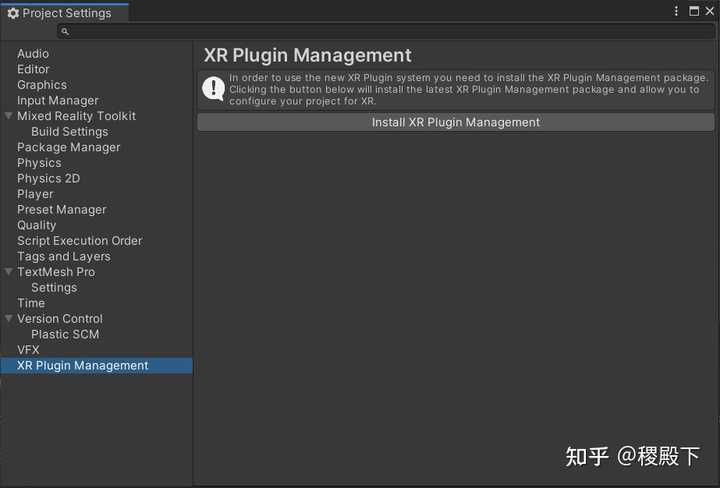Open Physics 2D settings
This screenshot has height=488, width=720.
point(48,179)
